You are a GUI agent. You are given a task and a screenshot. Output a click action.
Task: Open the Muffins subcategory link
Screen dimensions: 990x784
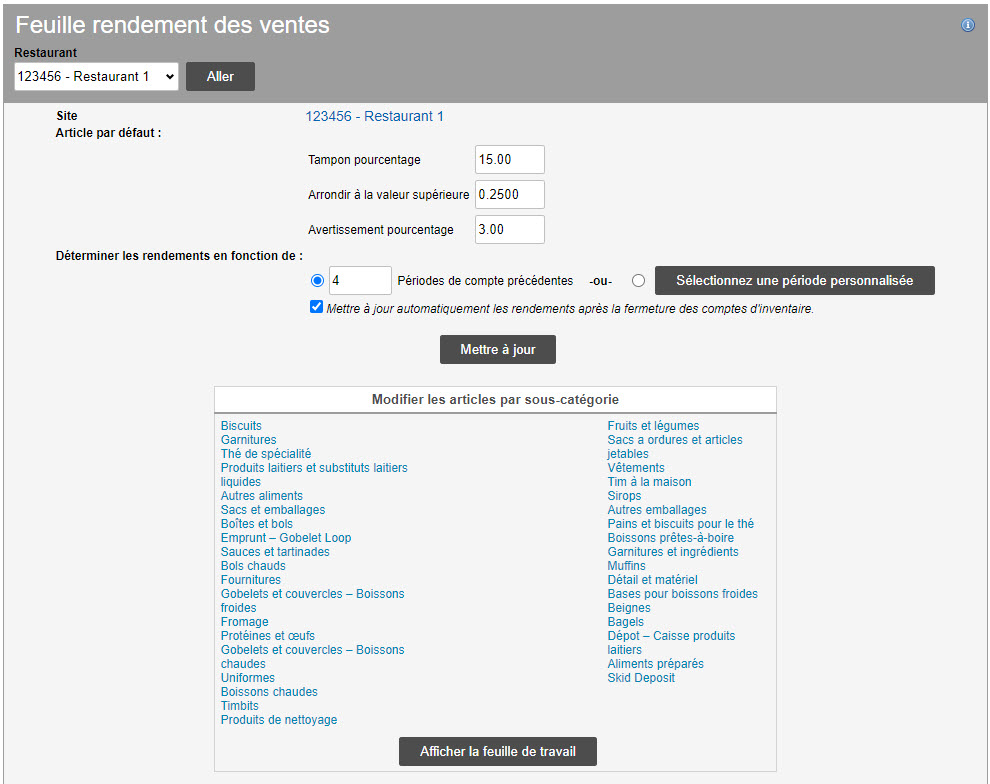tap(627, 566)
